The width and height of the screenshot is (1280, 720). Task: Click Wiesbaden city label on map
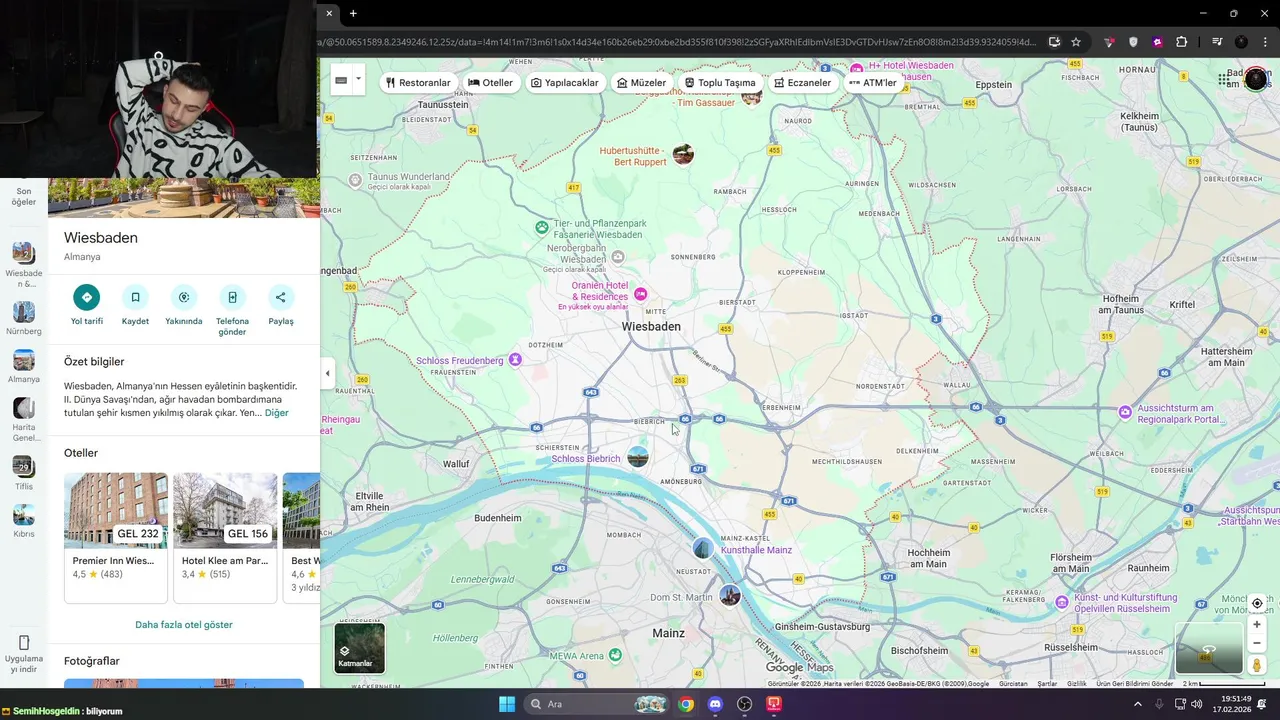point(651,327)
